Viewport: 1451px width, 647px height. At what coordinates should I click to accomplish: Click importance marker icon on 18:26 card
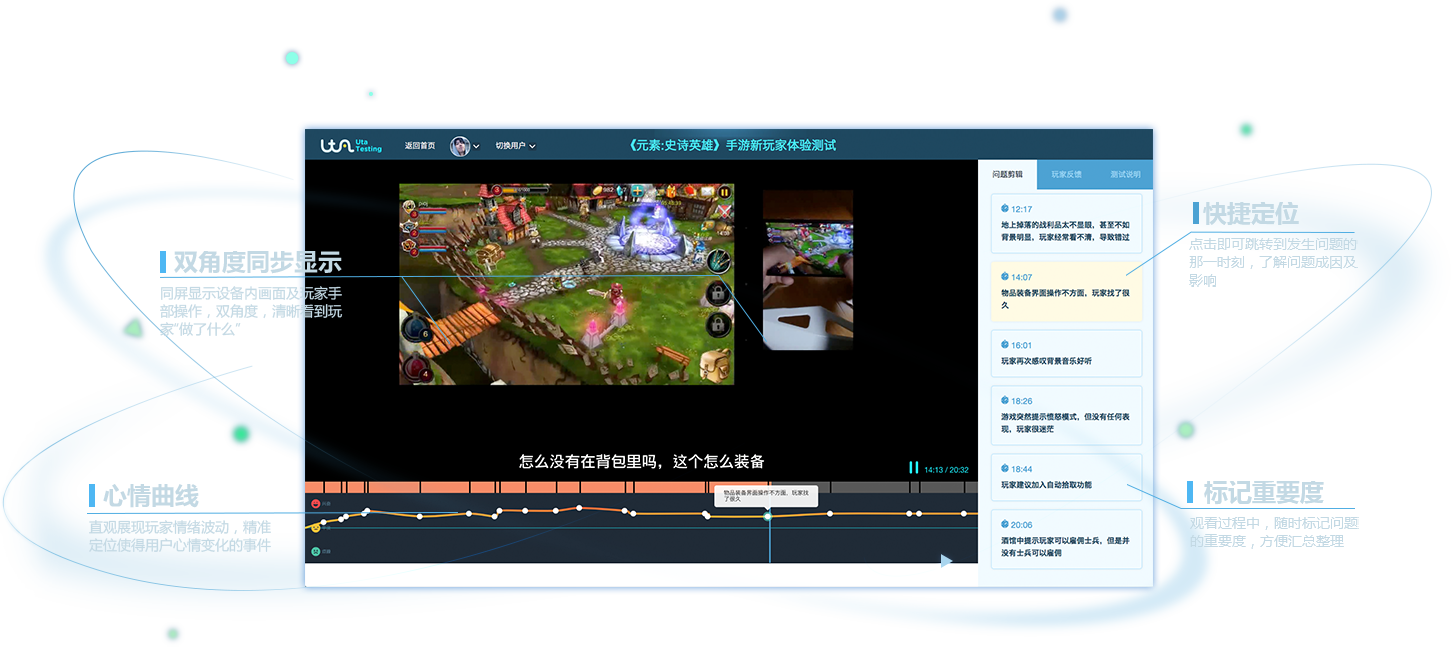1005,400
